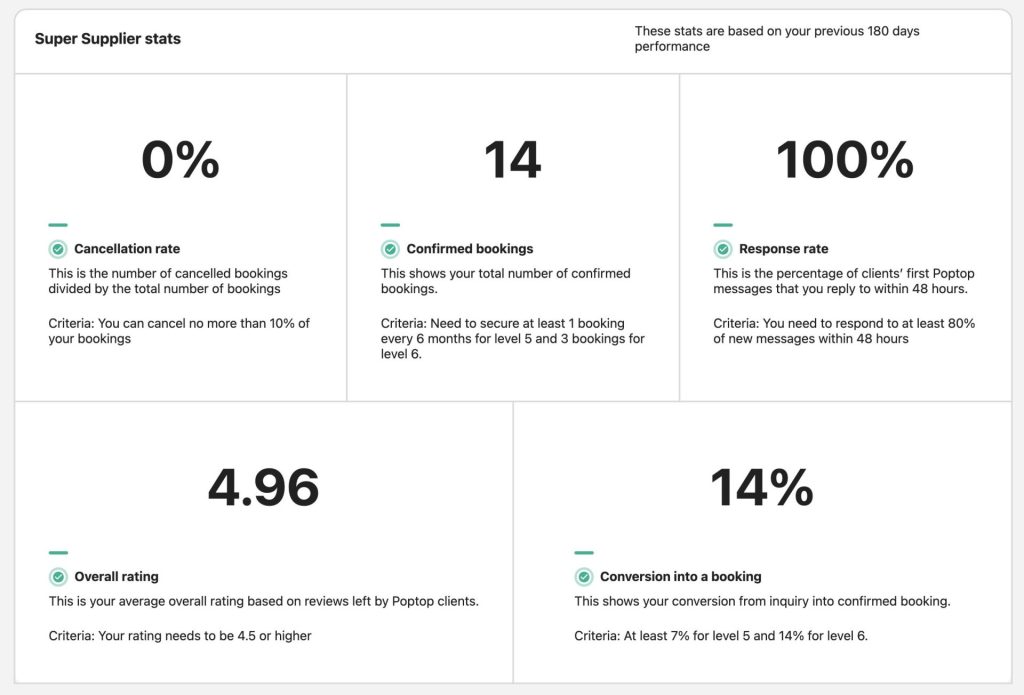Viewport: 1024px width, 695px height.
Task: Click the Cancellation rate label
Action: [x=127, y=249]
